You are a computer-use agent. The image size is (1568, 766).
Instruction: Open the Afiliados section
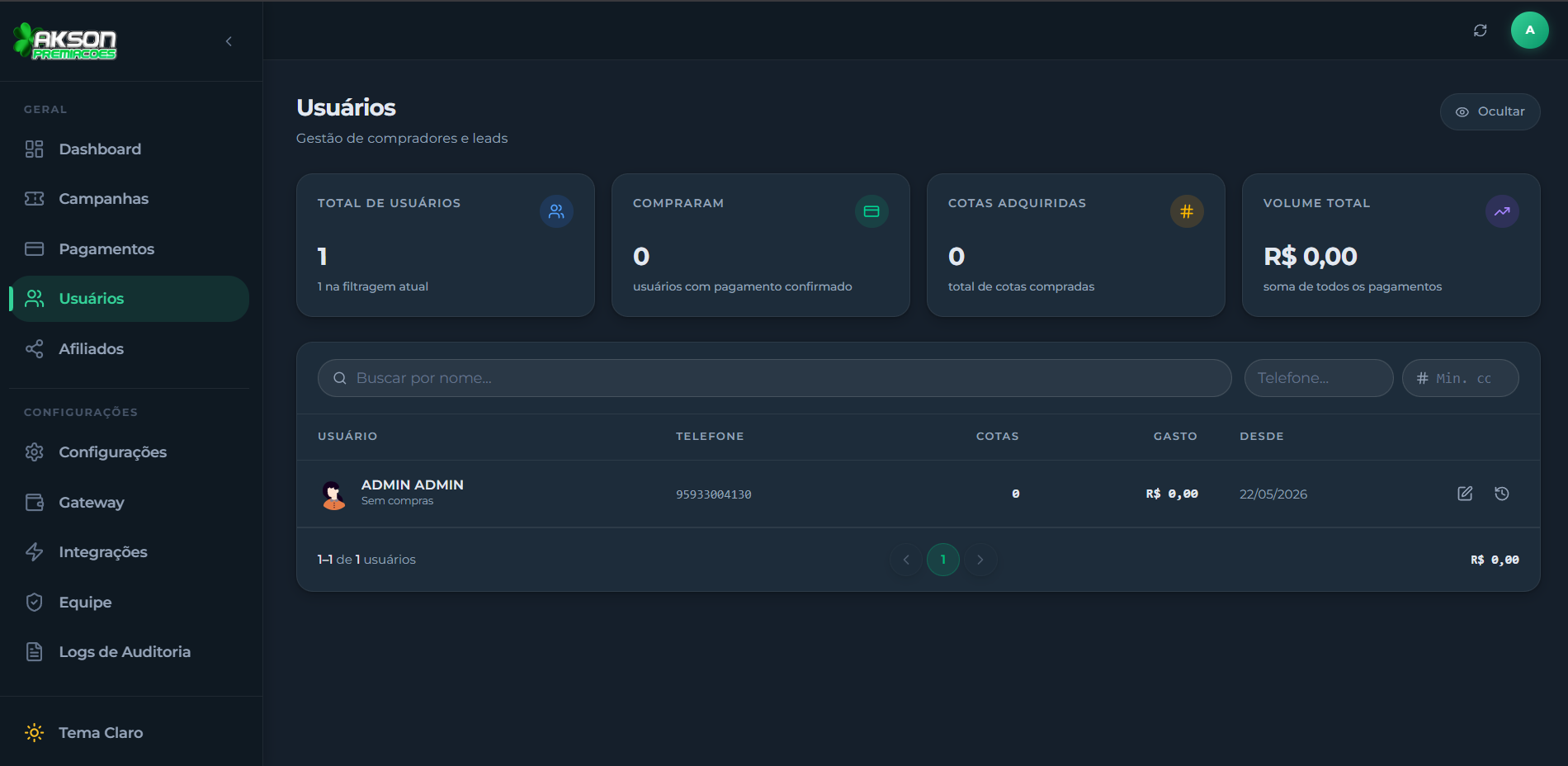pyautogui.click(x=129, y=349)
